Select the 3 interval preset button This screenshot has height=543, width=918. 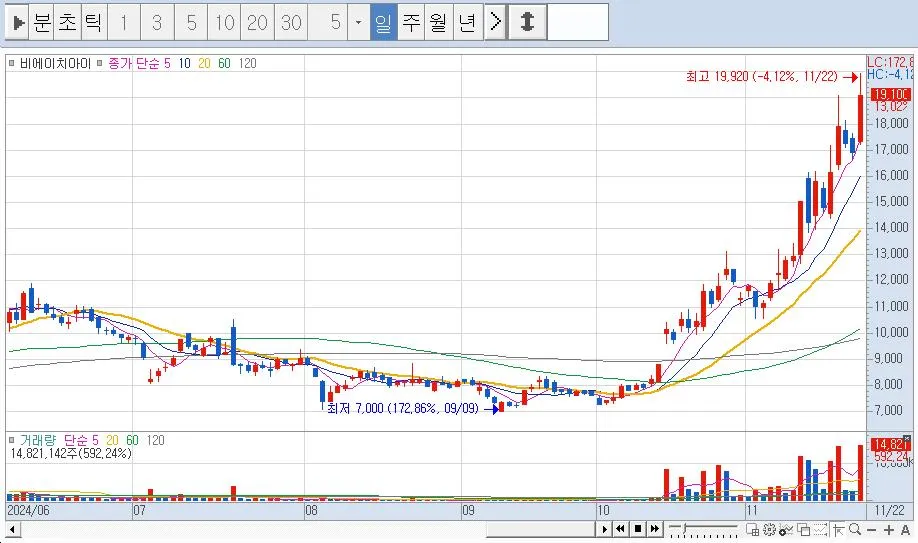coord(157,23)
